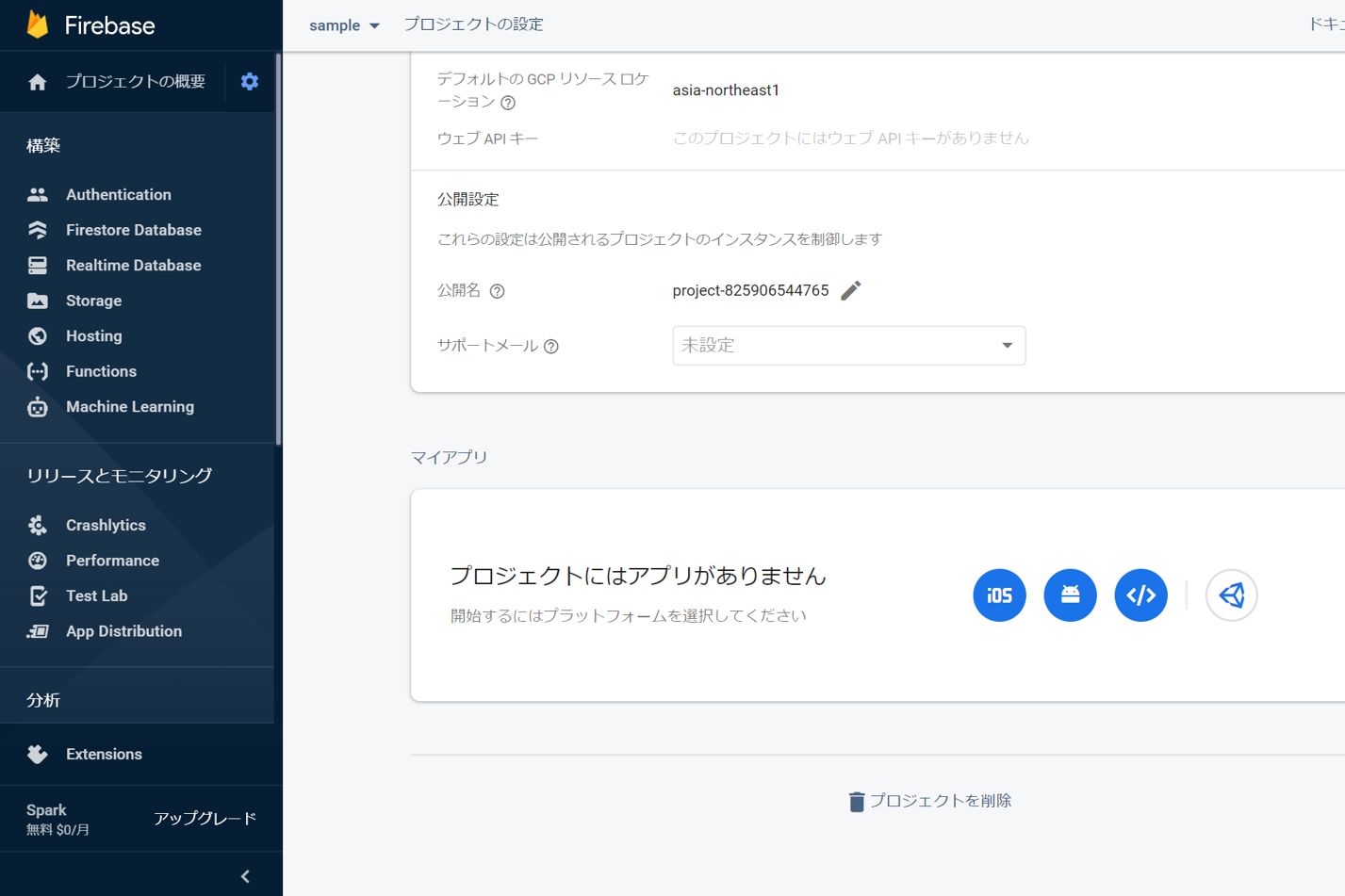Edit the public-facing project name
Image resolution: width=1345 pixels, height=896 pixels.
850,290
